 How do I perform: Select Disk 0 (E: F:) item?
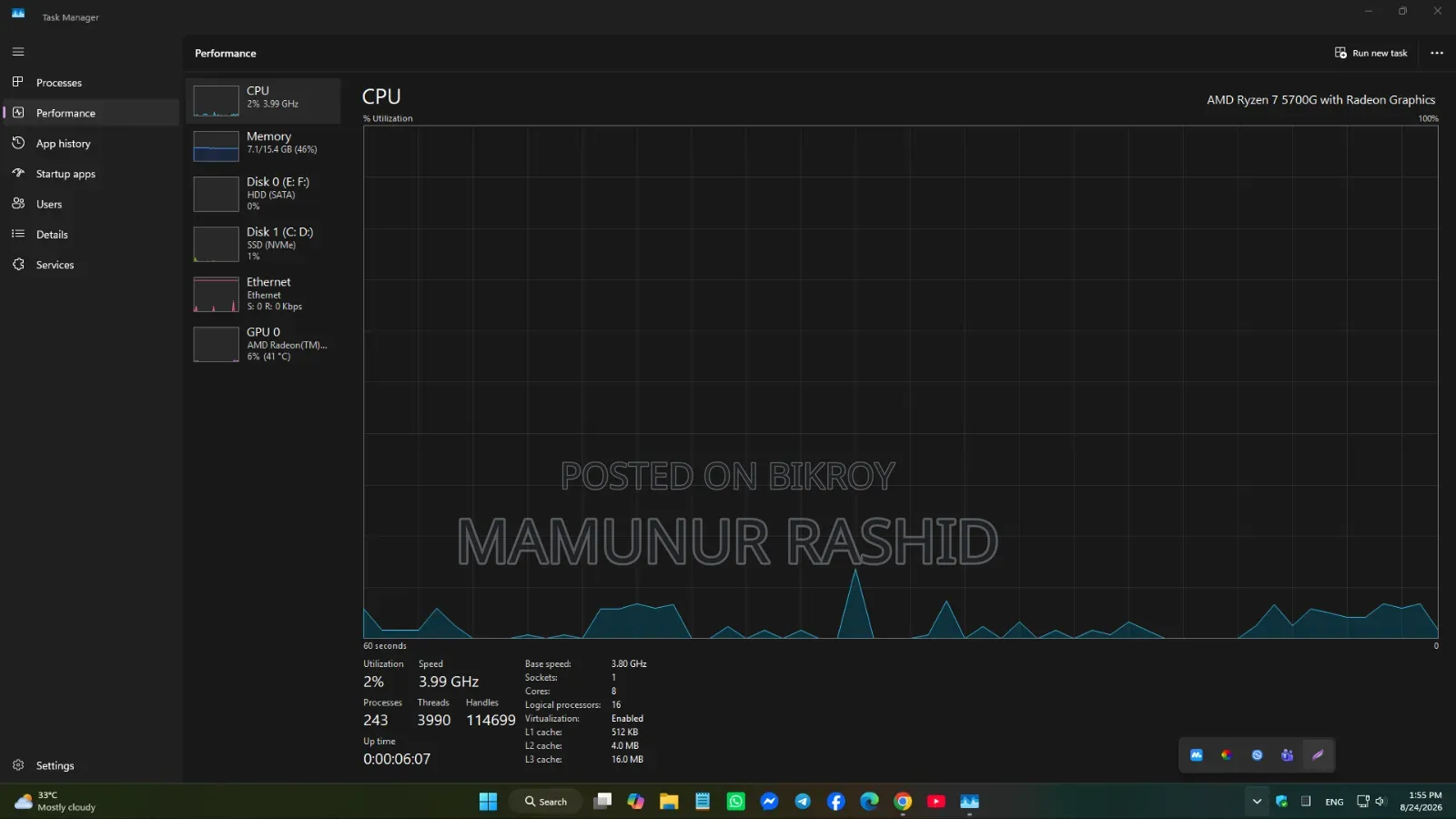[264, 194]
